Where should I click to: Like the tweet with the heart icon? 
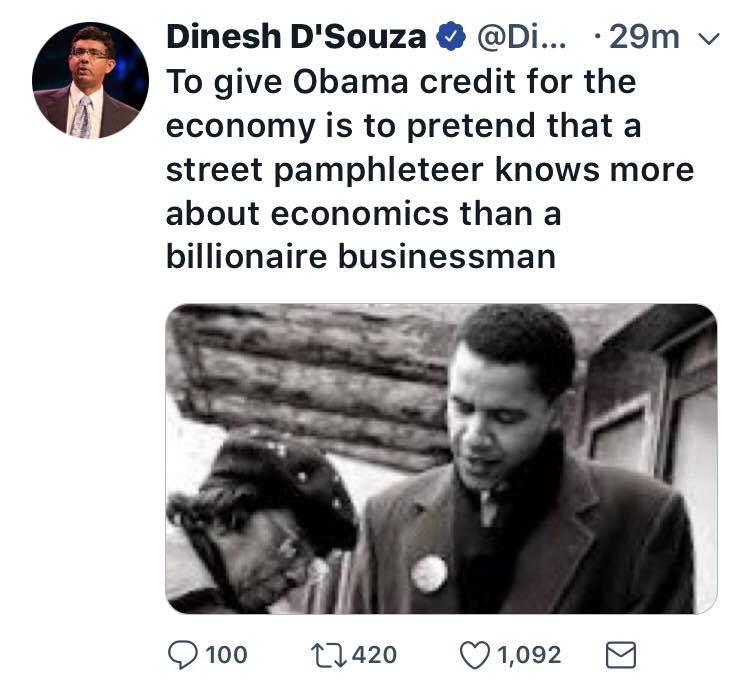[475, 655]
